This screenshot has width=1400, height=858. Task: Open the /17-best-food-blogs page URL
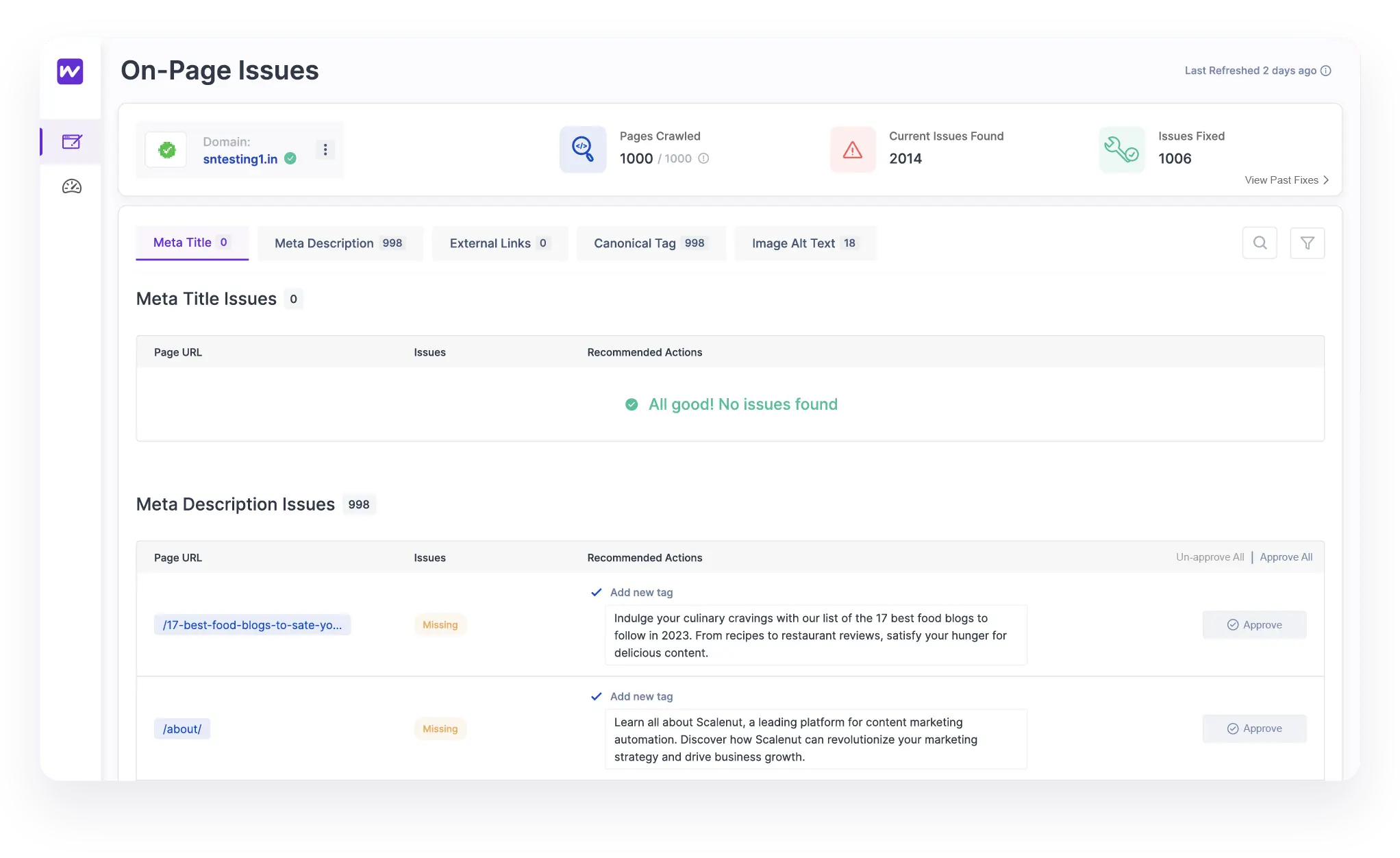tap(252, 625)
